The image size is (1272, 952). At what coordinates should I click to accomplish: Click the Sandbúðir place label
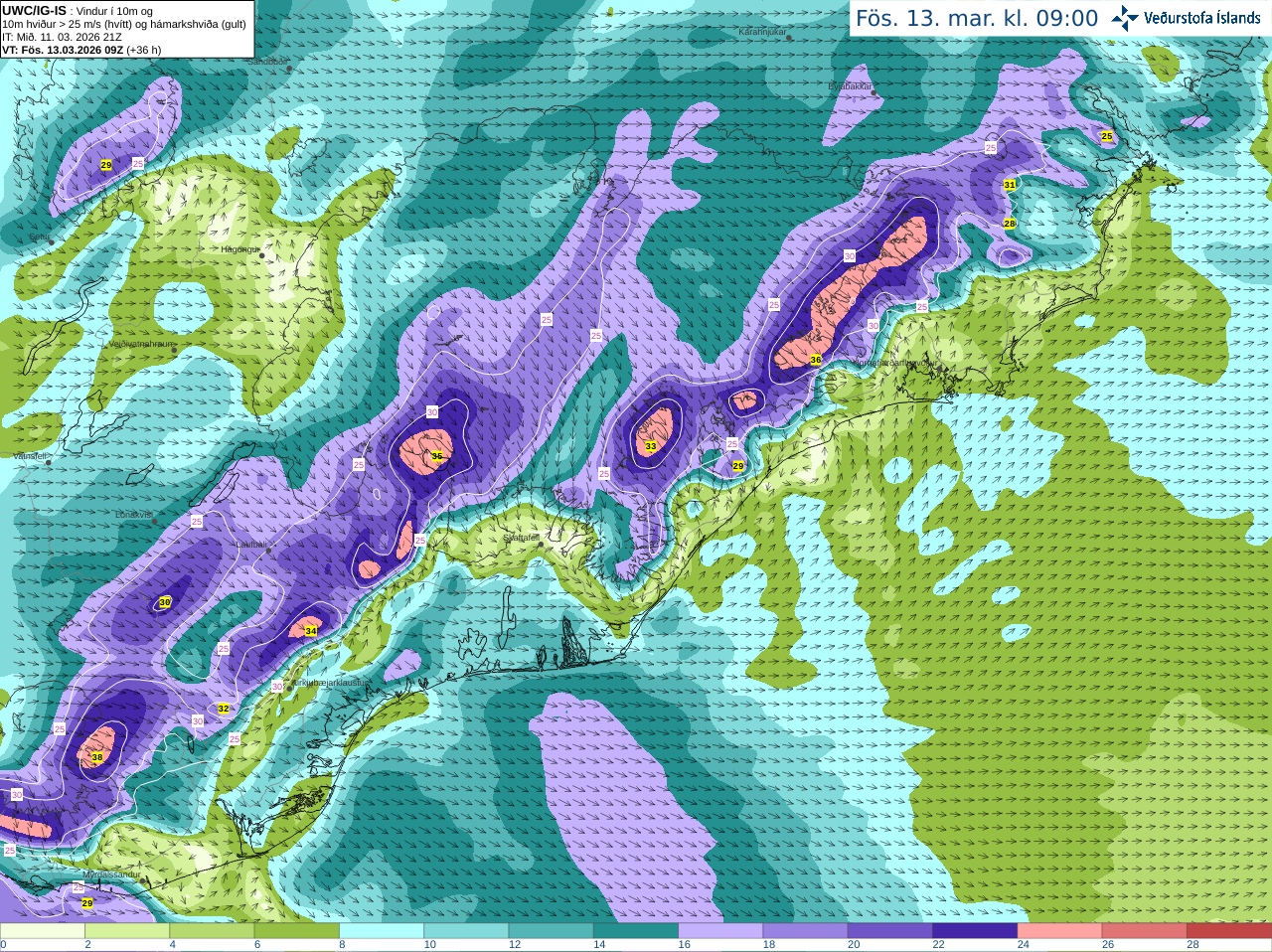coord(266,61)
